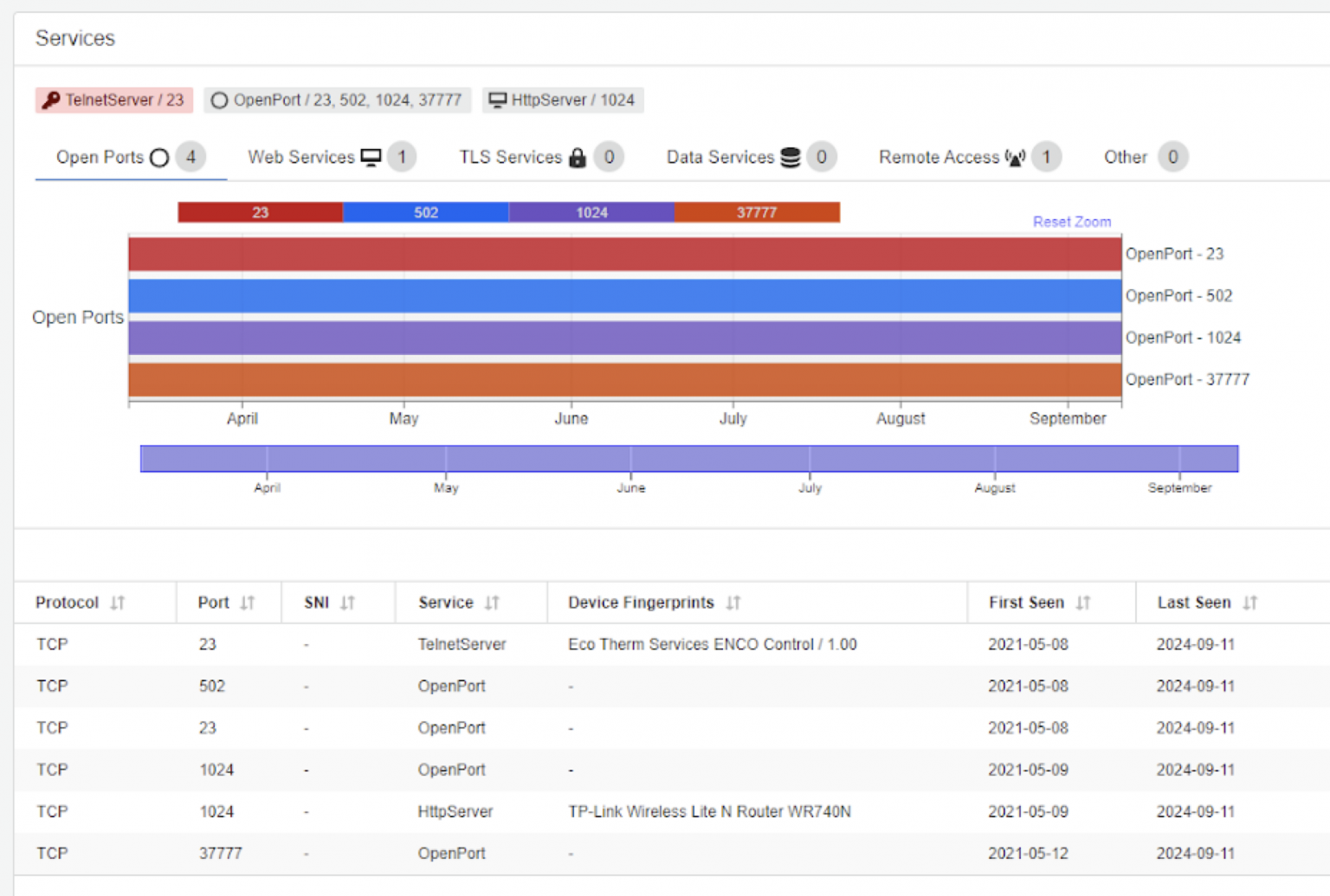The image size is (1330, 896).
Task: Switch to the Web Services tab
Action: point(301,157)
